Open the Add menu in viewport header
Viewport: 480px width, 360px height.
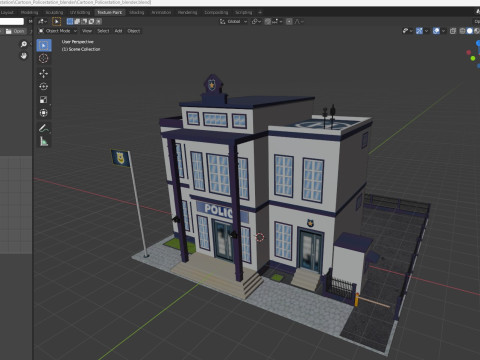point(118,31)
